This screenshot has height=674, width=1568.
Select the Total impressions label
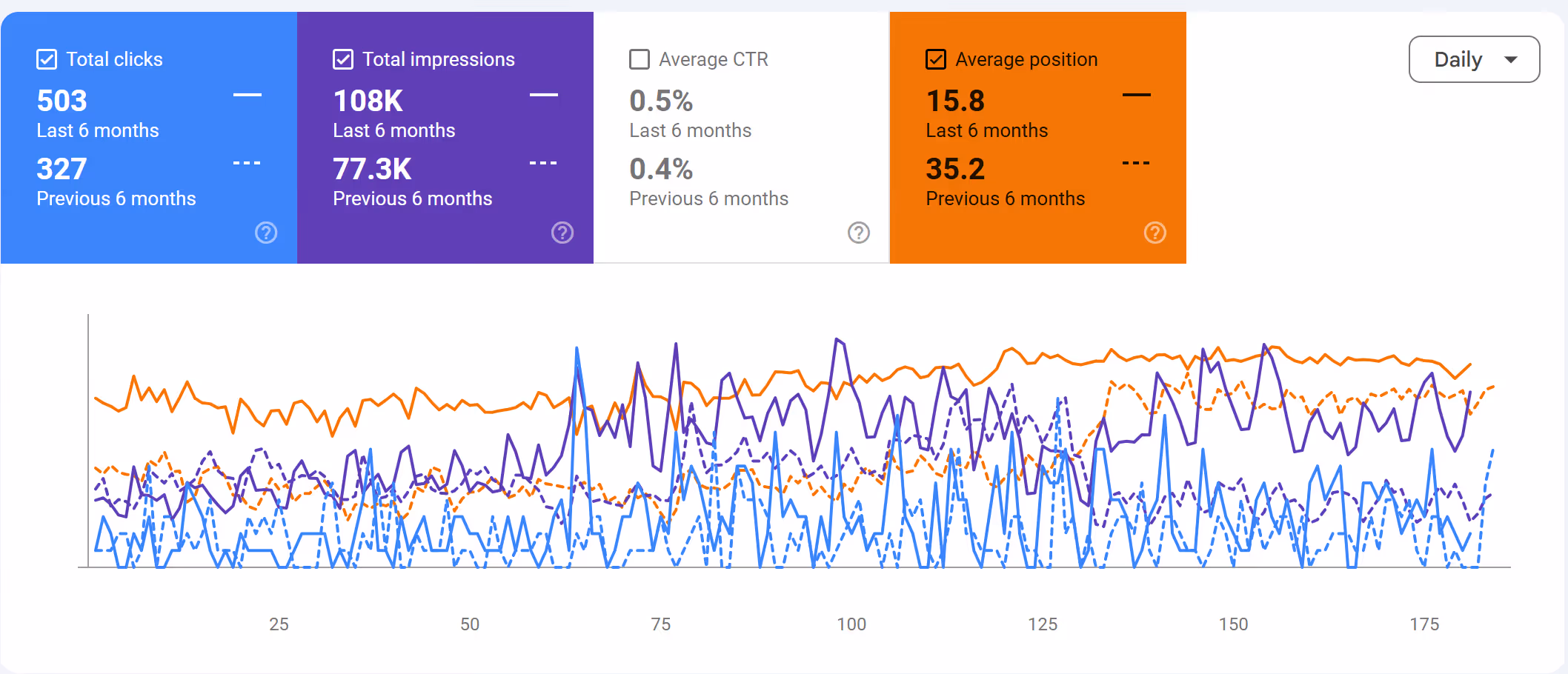tap(439, 59)
